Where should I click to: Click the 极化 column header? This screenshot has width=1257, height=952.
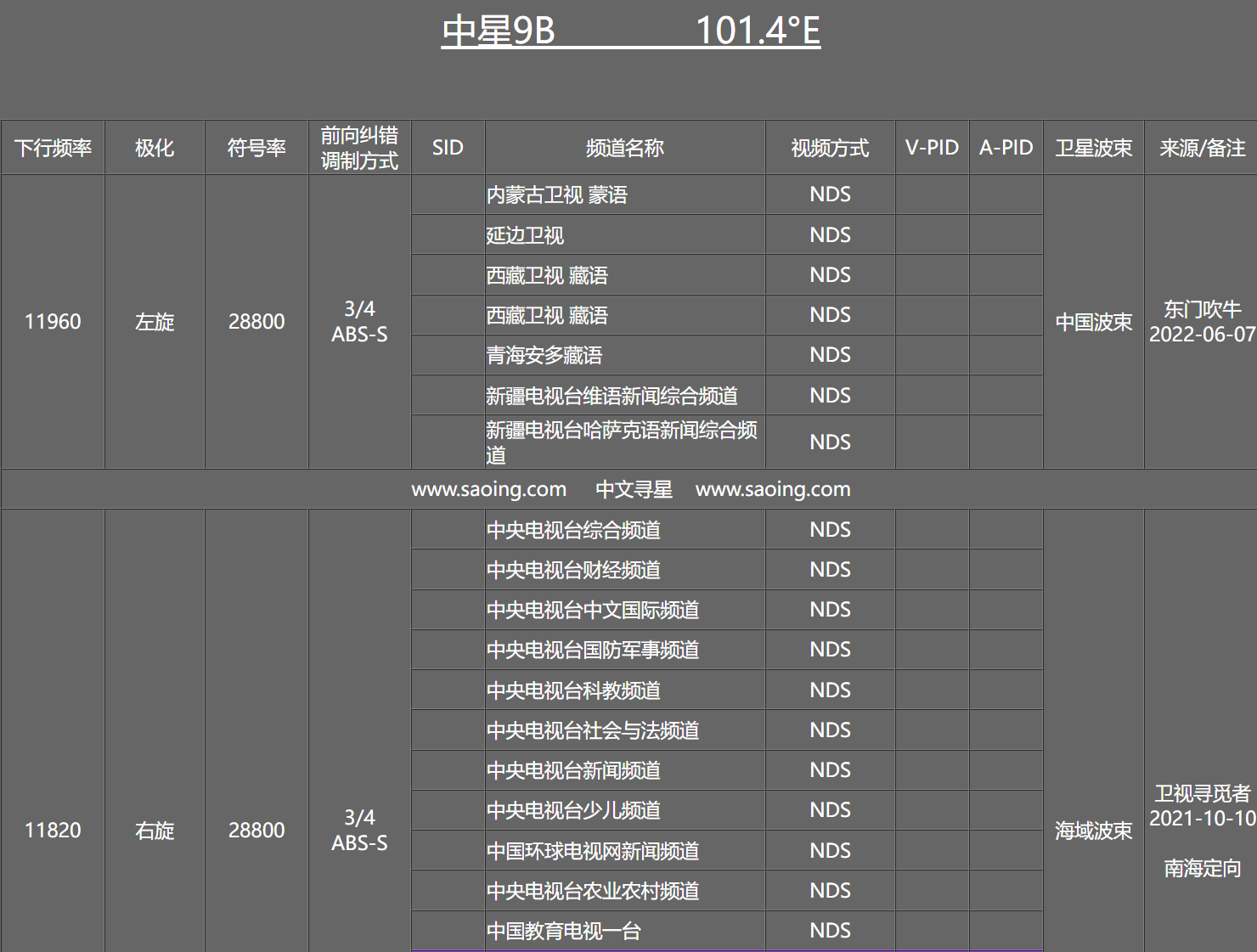[x=155, y=148]
